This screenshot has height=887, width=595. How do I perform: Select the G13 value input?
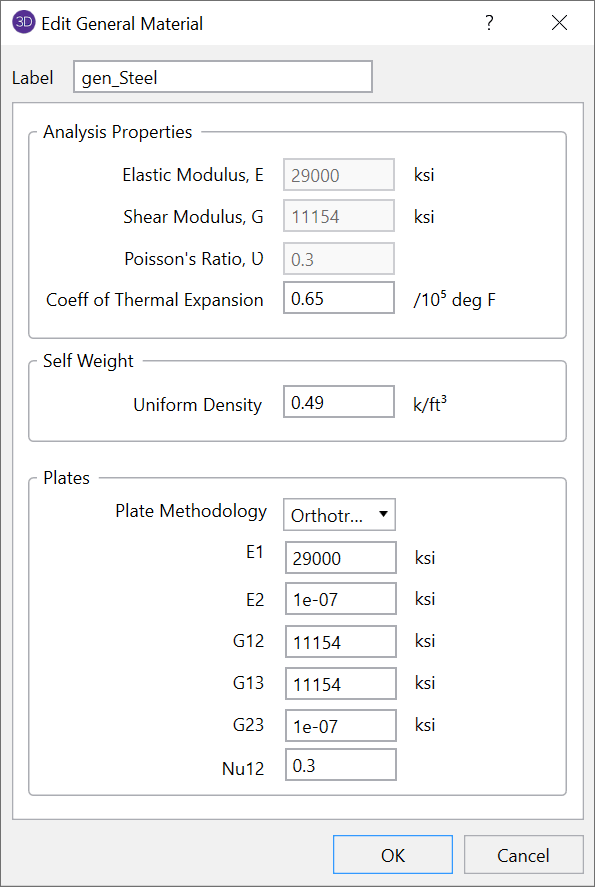[338, 683]
